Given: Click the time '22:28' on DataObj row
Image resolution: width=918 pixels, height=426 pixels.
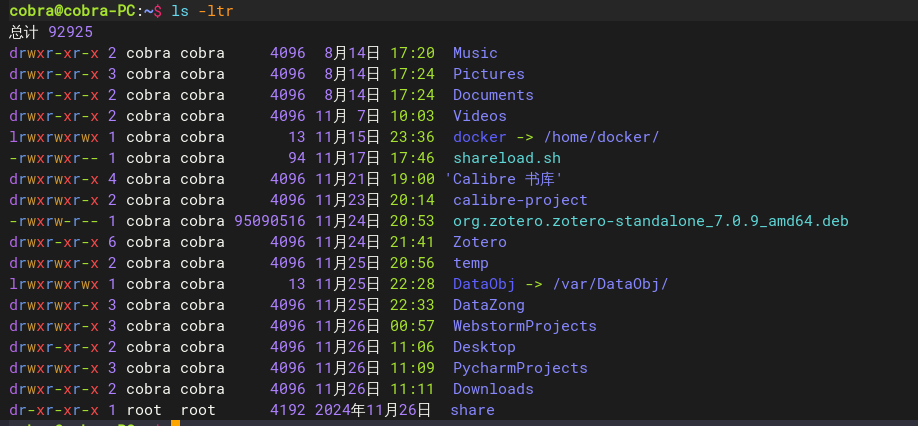Looking at the screenshot, I should click(x=413, y=284).
